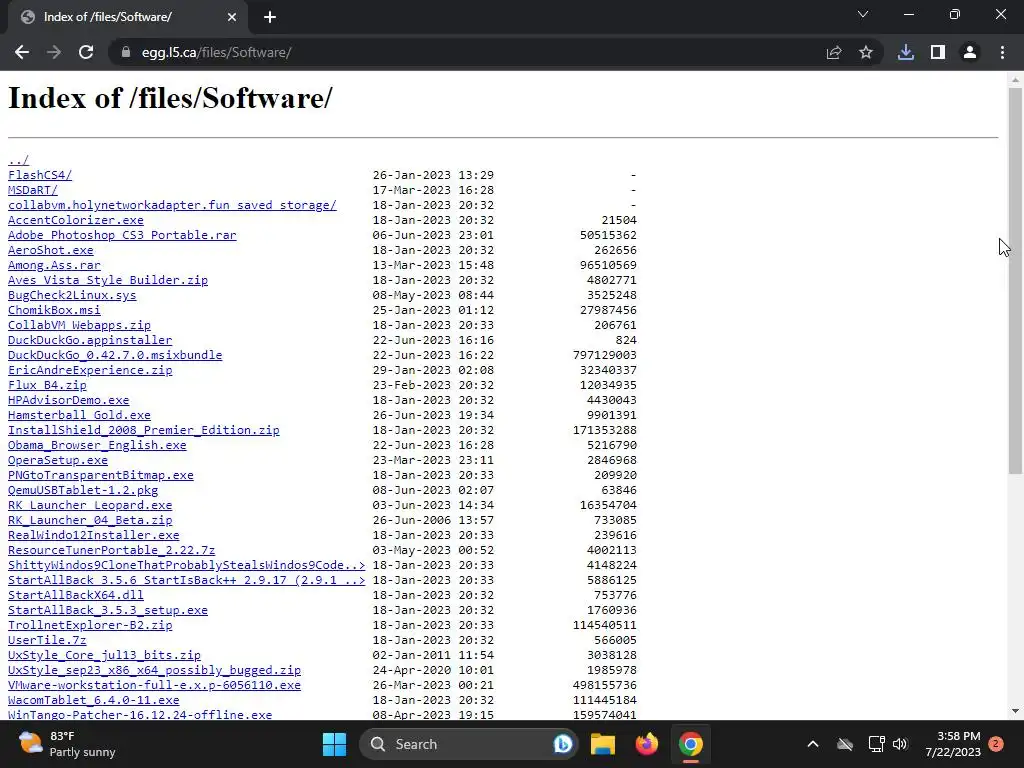Click QemuUSBTablet-1.2.pkg link
The image size is (1024, 768).
[x=83, y=490]
